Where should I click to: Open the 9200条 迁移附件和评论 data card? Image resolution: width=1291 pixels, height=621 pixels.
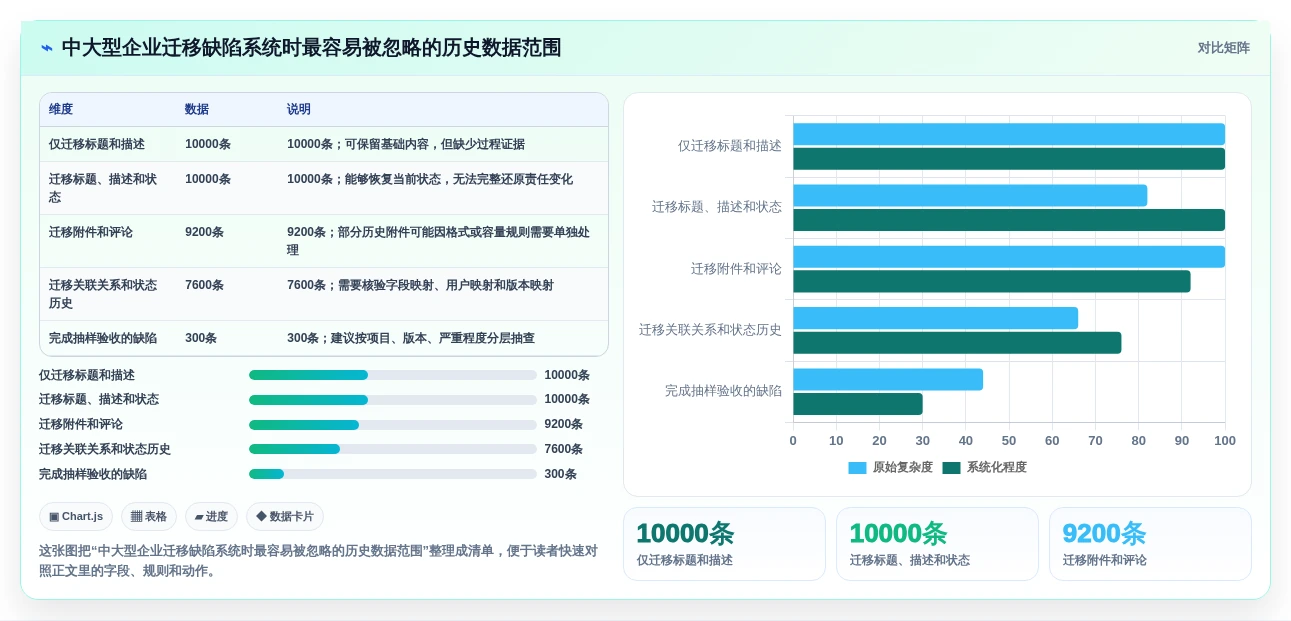coord(1150,544)
